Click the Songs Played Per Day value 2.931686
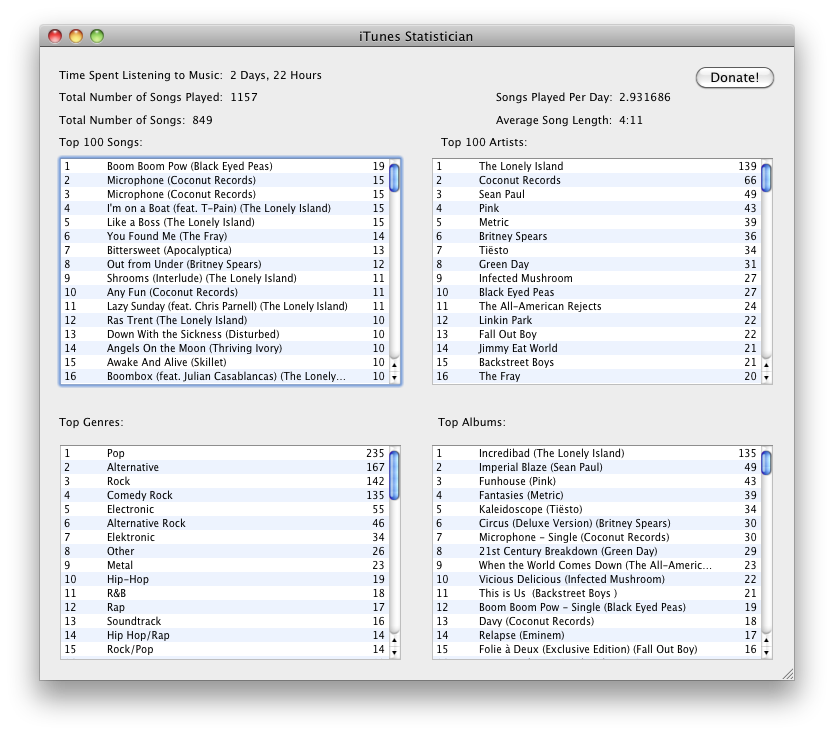834x735 pixels. 645,97
